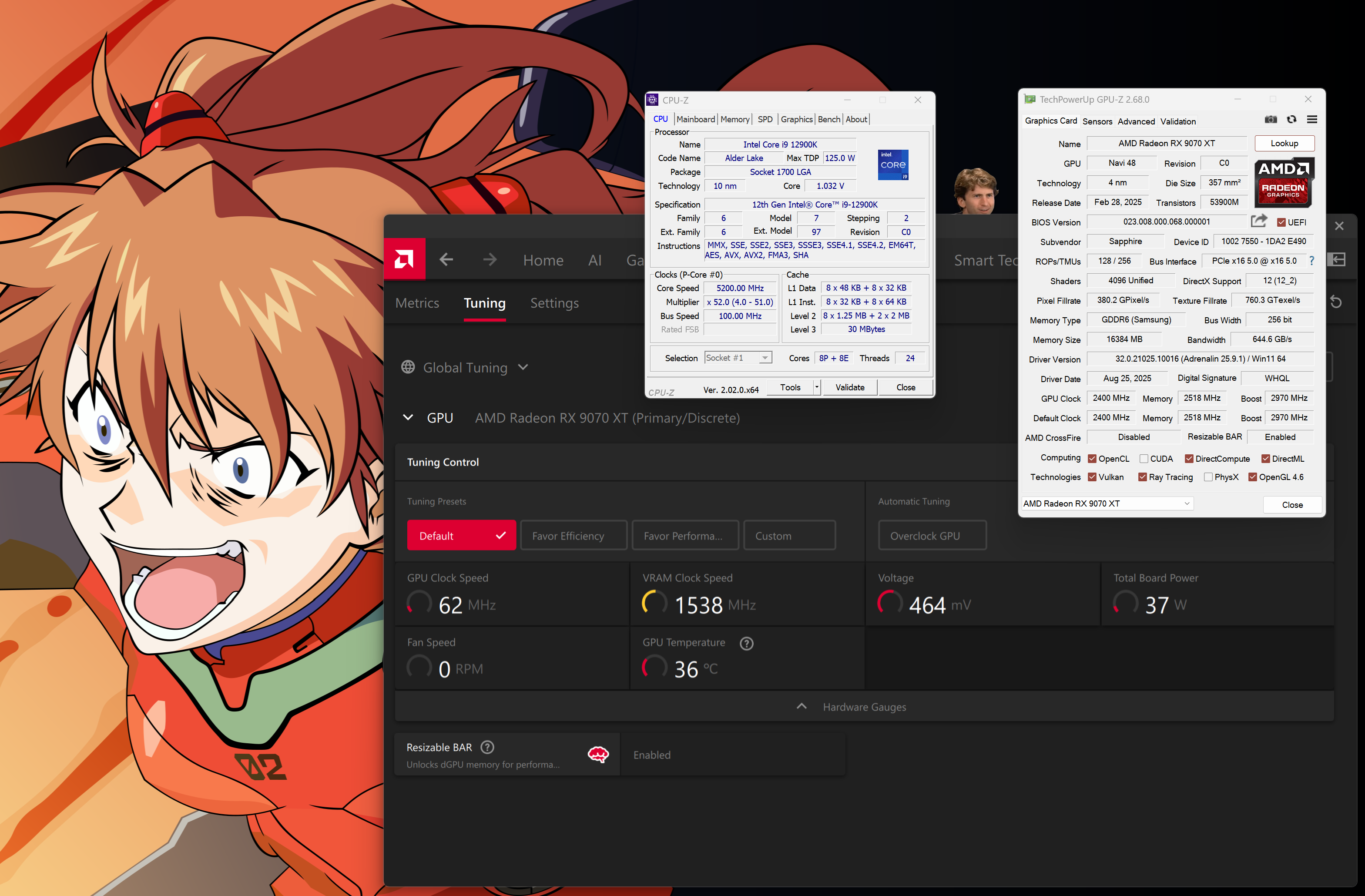Click the Lookup button in GPU-Z
Viewport: 1365px width, 896px height.
(x=1284, y=144)
